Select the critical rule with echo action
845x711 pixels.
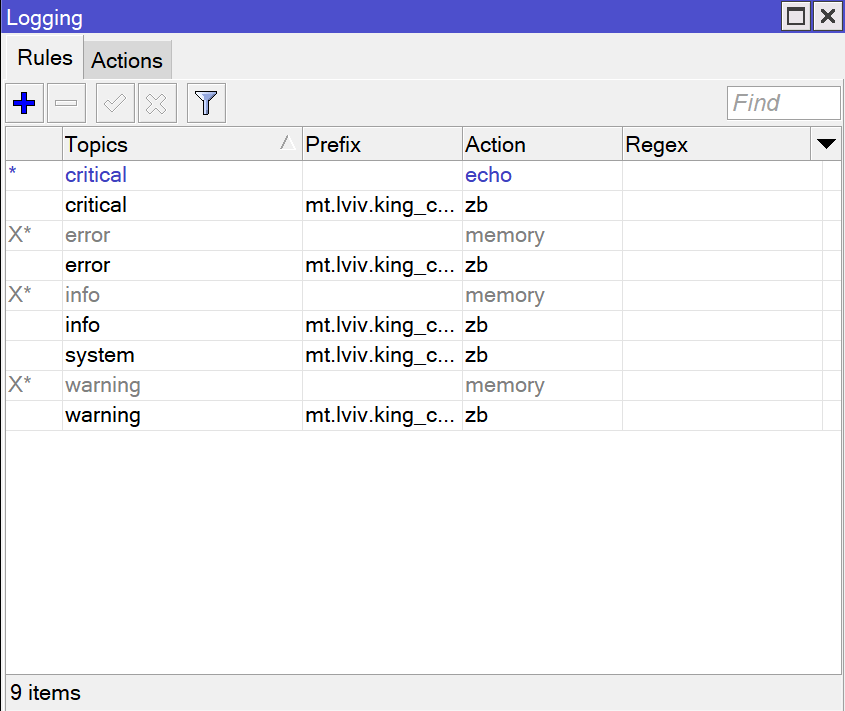click(96, 175)
